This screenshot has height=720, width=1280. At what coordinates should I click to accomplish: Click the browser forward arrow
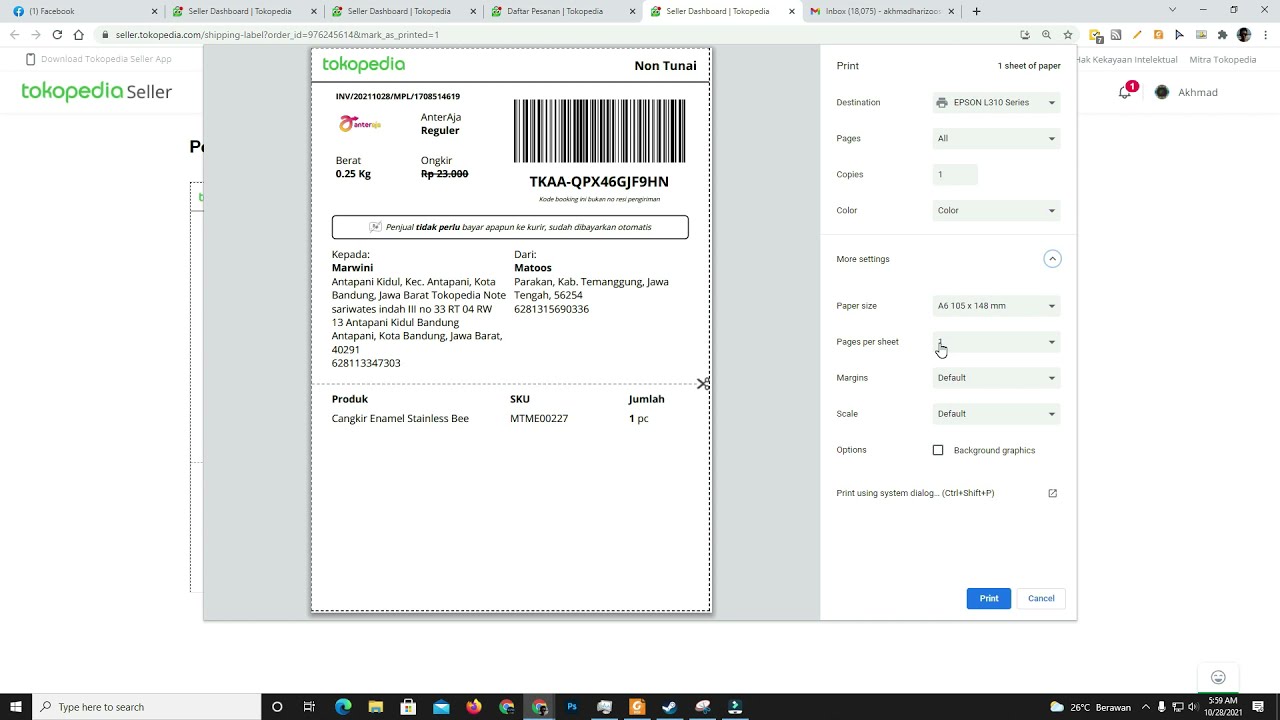(x=35, y=34)
